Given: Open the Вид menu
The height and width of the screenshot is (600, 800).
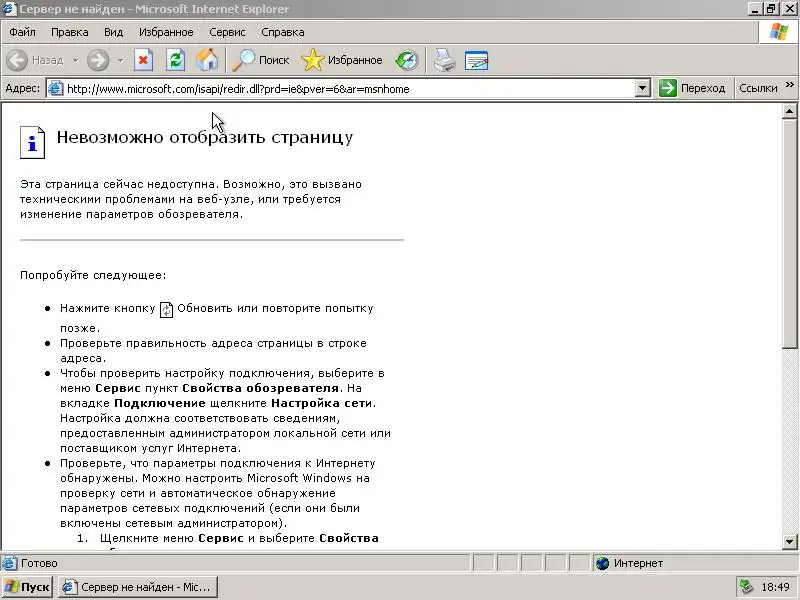Looking at the screenshot, I should tap(113, 32).
